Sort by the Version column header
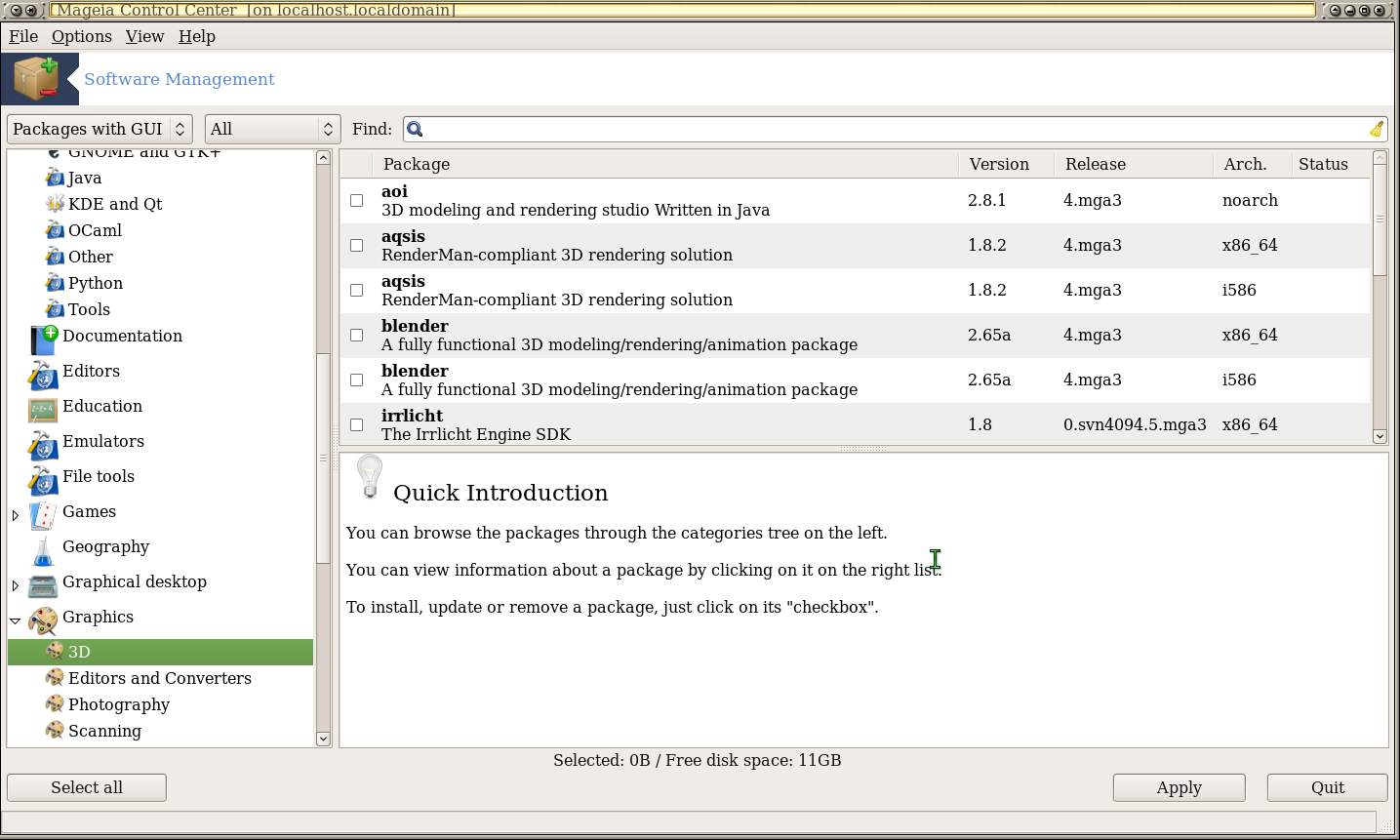This screenshot has width=1400, height=840. tap(1006, 164)
